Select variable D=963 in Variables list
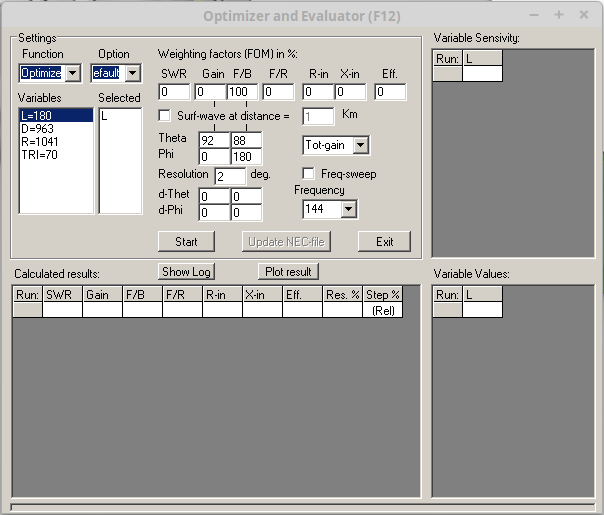Screen dimensions: 604x515 pyautogui.click(x=56, y=129)
